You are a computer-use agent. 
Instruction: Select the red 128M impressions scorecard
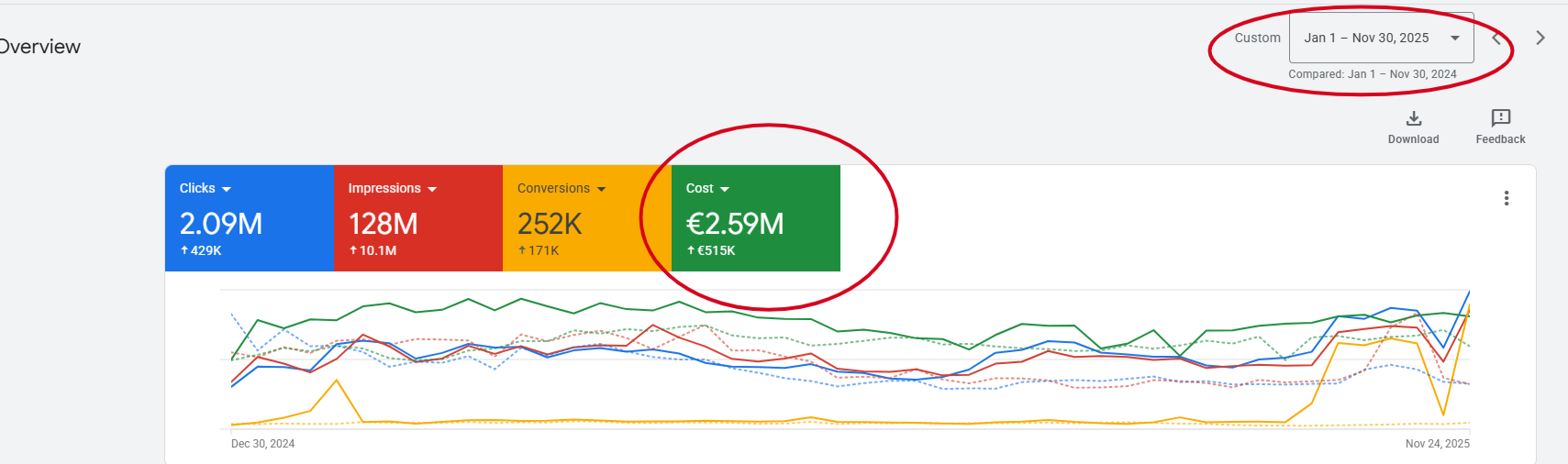coord(418,218)
